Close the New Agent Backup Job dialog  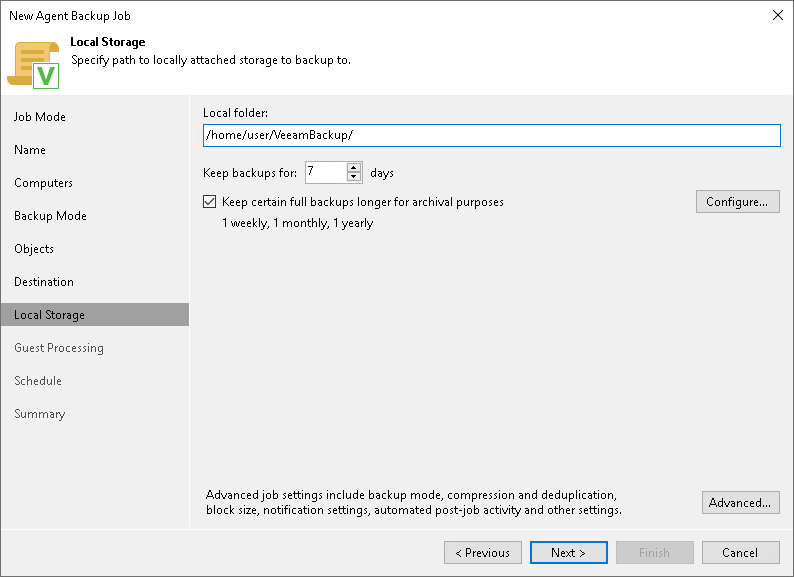(778, 15)
